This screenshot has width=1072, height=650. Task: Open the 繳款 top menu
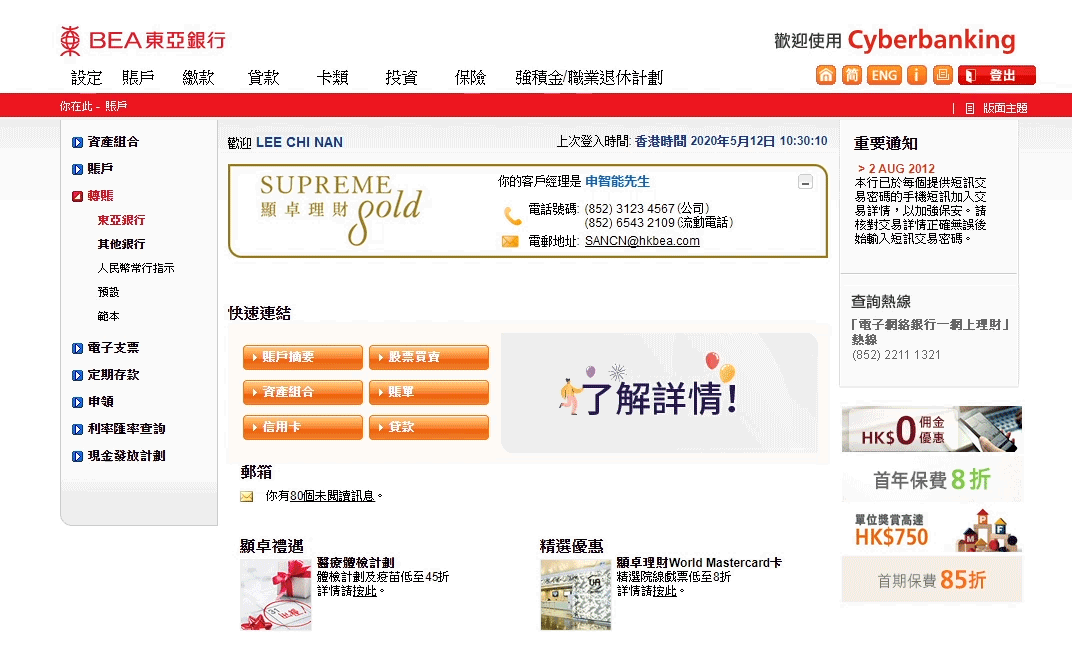[x=198, y=78]
